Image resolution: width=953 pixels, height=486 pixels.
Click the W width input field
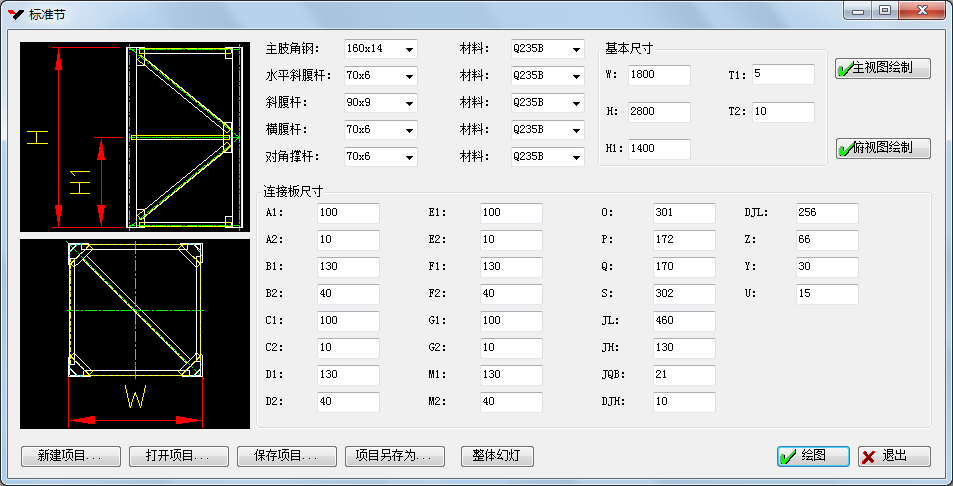[x=659, y=76]
